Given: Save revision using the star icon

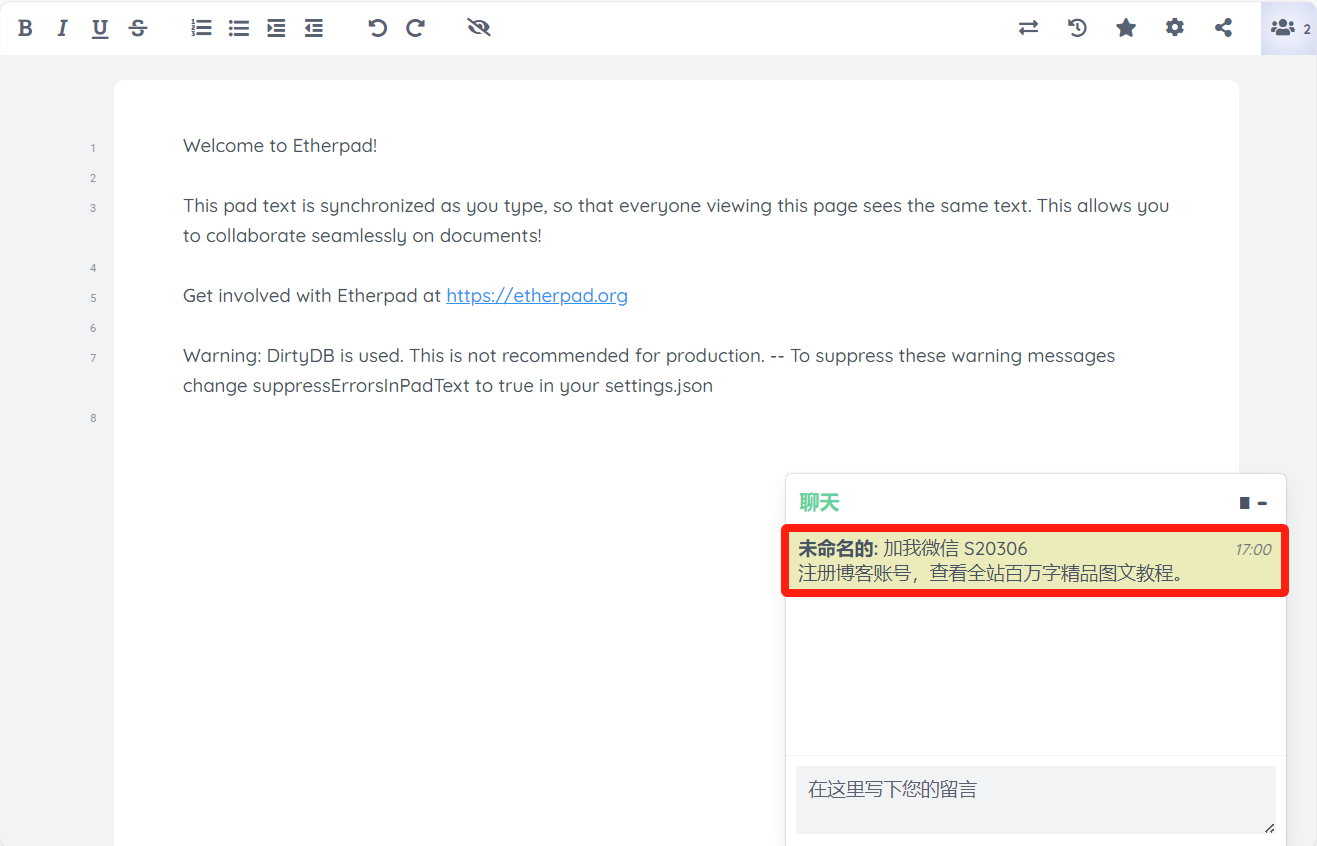Looking at the screenshot, I should point(1126,28).
